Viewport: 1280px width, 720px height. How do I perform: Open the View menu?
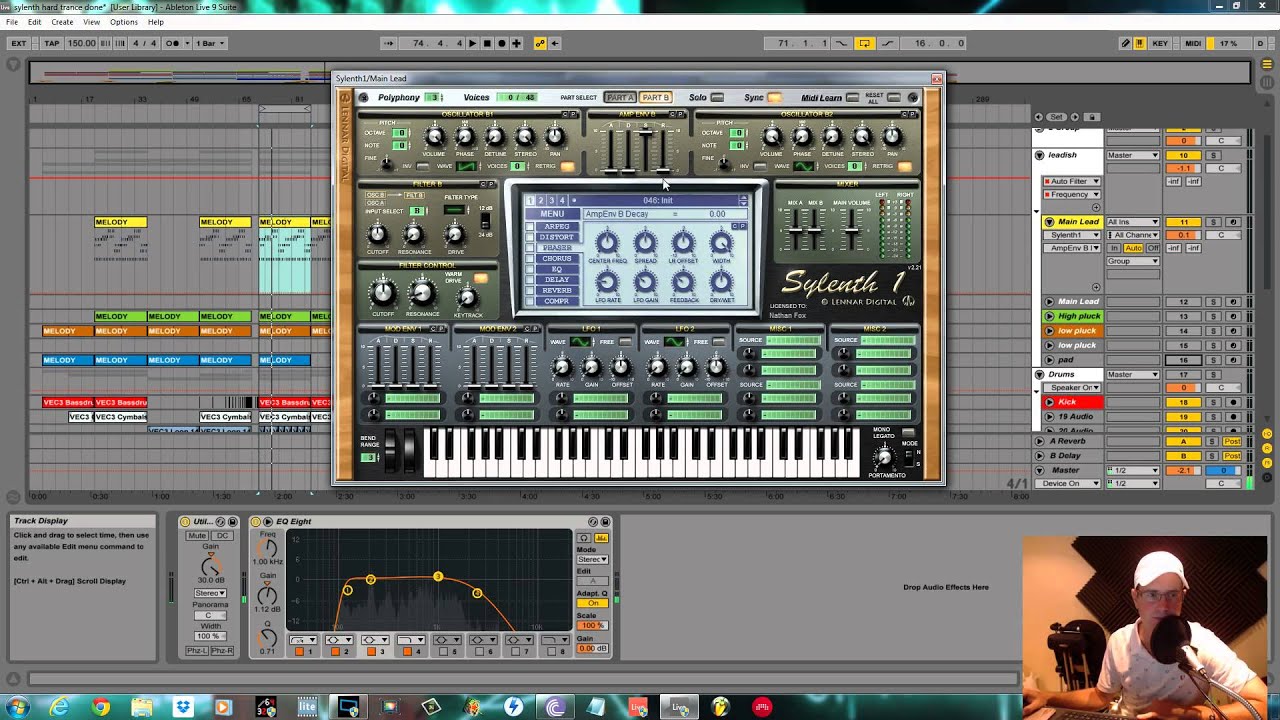(x=91, y=22)
